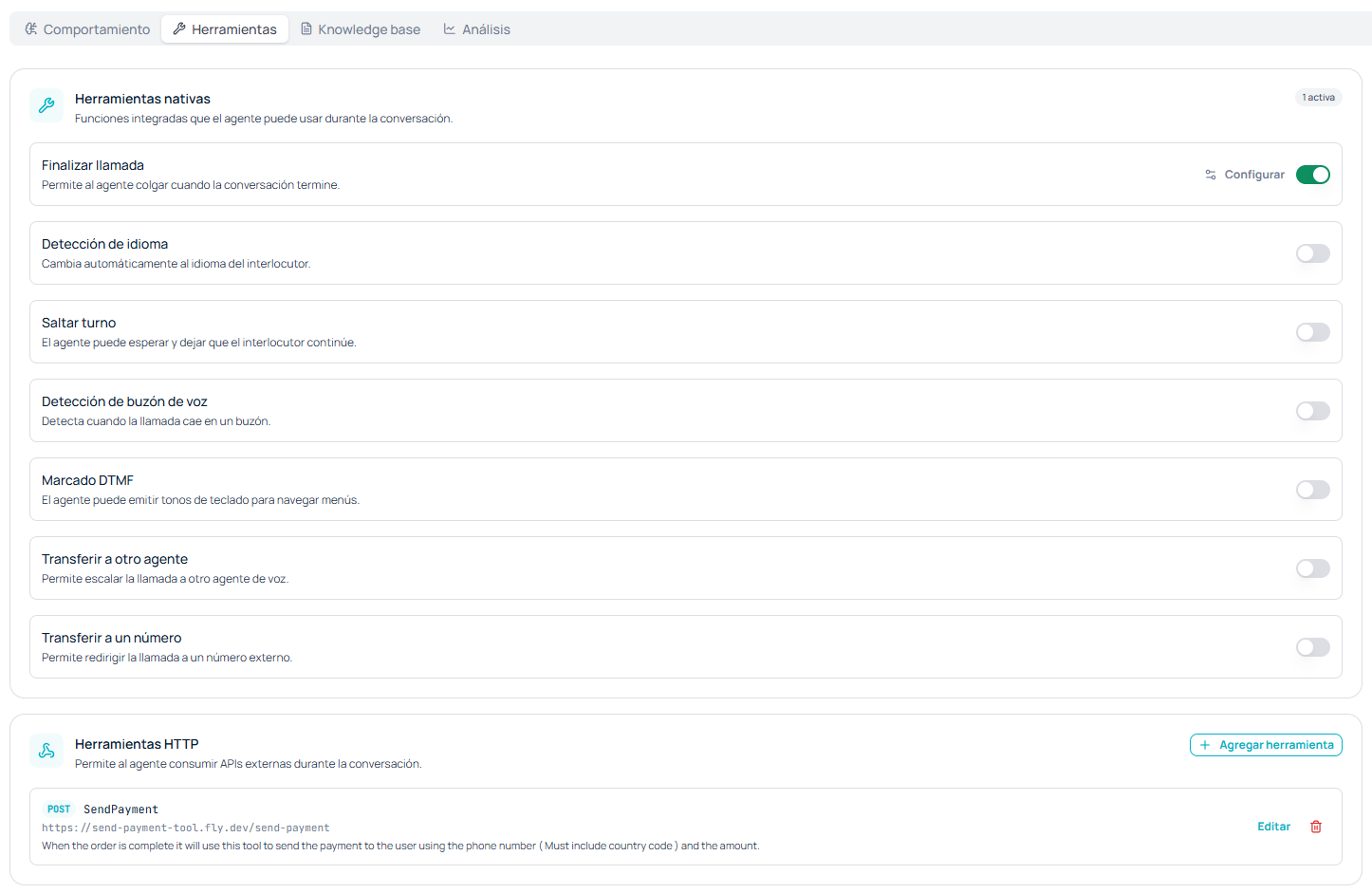This screenshot has width=1372, height=893.
Task: Click 'Detecta cuando la llamada cae' description
Action: (x=156, y=421)
